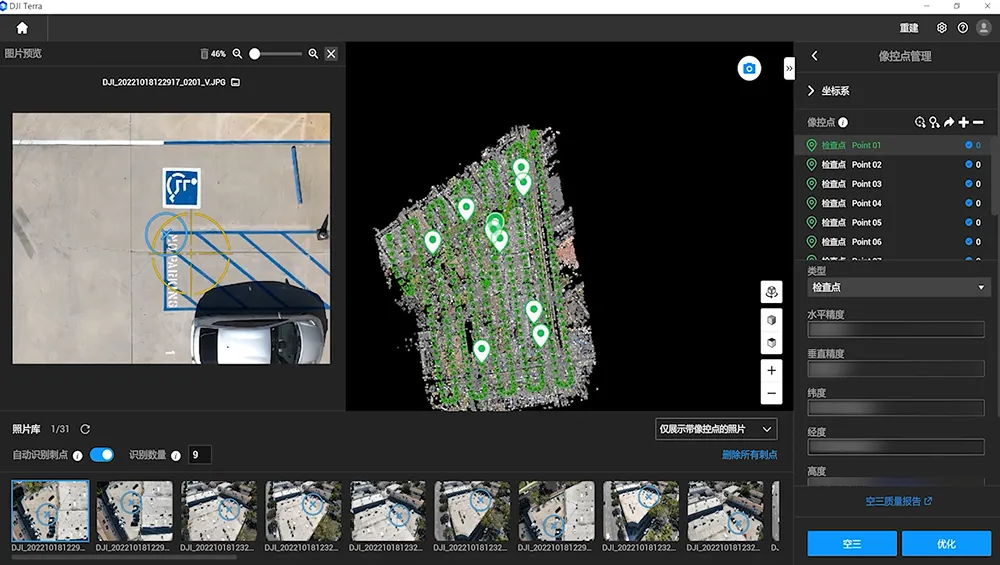Click the minus icon to remove control point
This screenshot has width=1000, height=565.
point(978,122)
